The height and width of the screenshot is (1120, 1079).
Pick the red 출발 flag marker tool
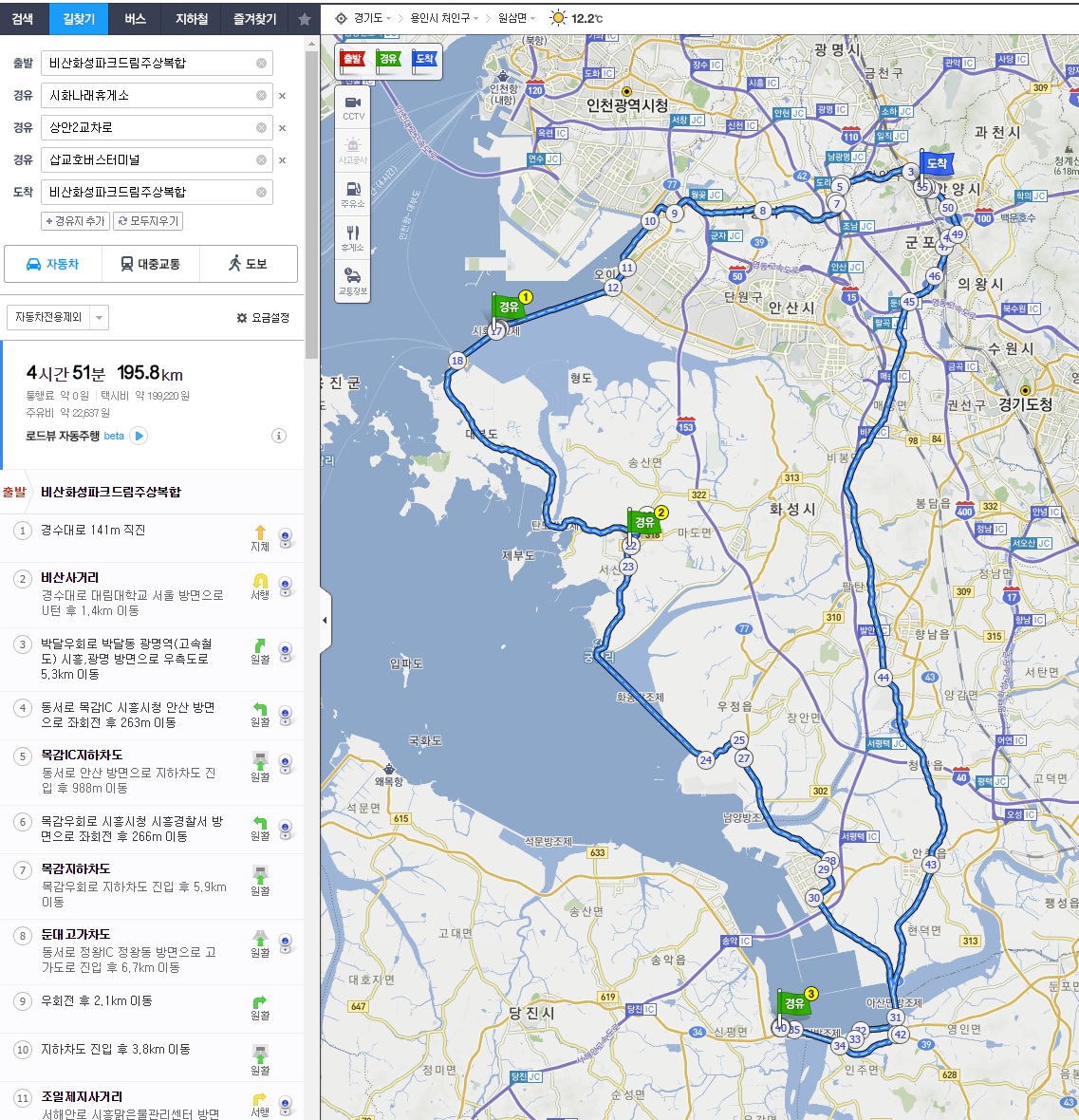(352, 60)
